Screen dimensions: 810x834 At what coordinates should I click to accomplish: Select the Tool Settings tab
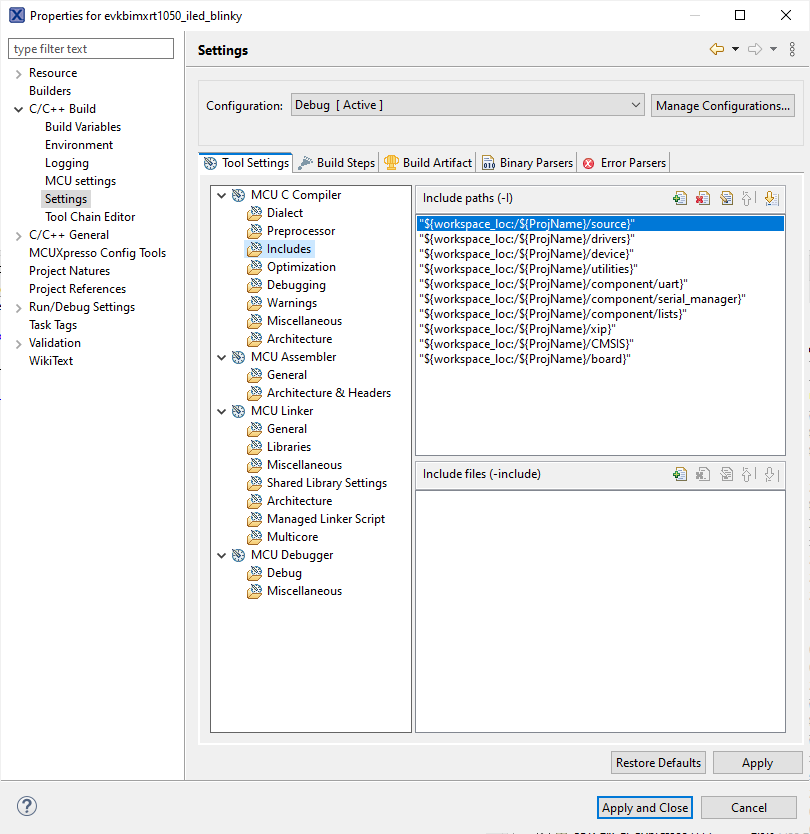(246, 163)
